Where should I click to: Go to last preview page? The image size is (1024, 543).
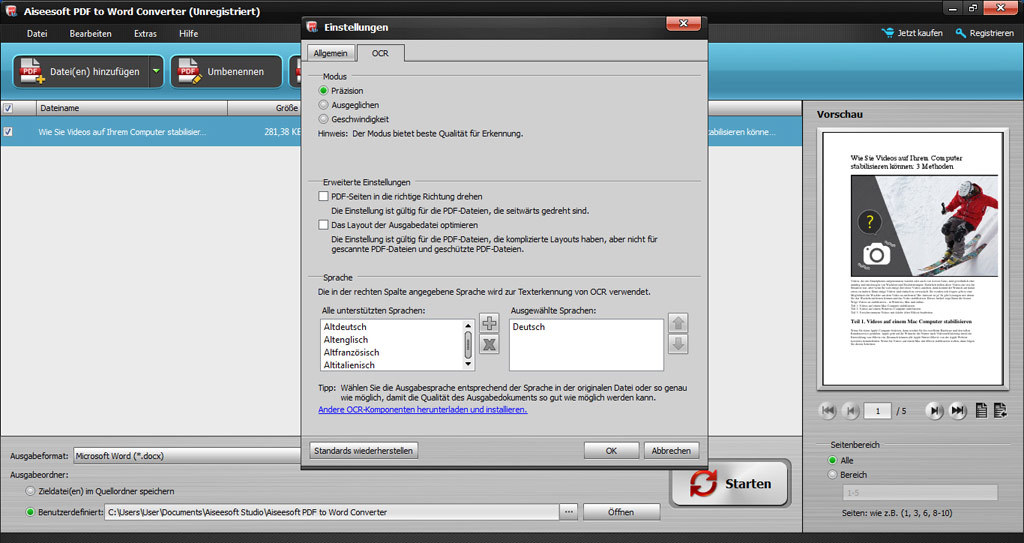tap(957, 410)
